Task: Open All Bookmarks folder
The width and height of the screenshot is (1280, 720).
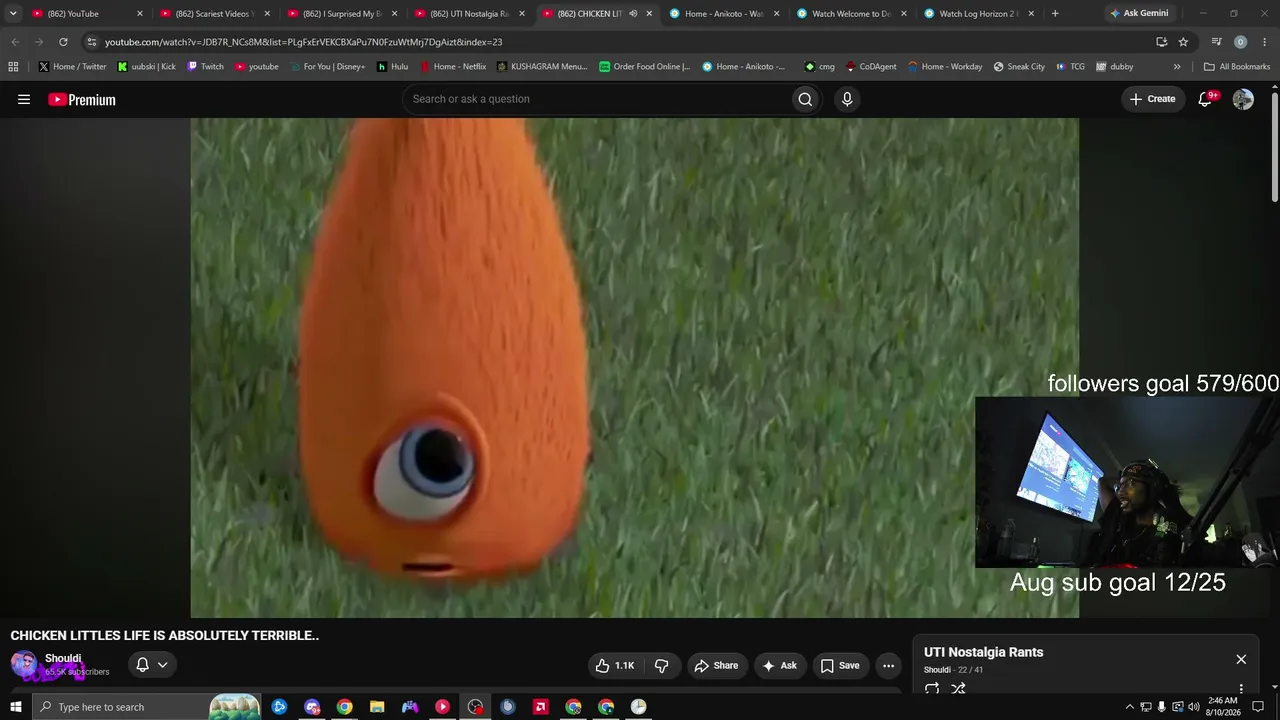Action: (x=1237, y=67)
